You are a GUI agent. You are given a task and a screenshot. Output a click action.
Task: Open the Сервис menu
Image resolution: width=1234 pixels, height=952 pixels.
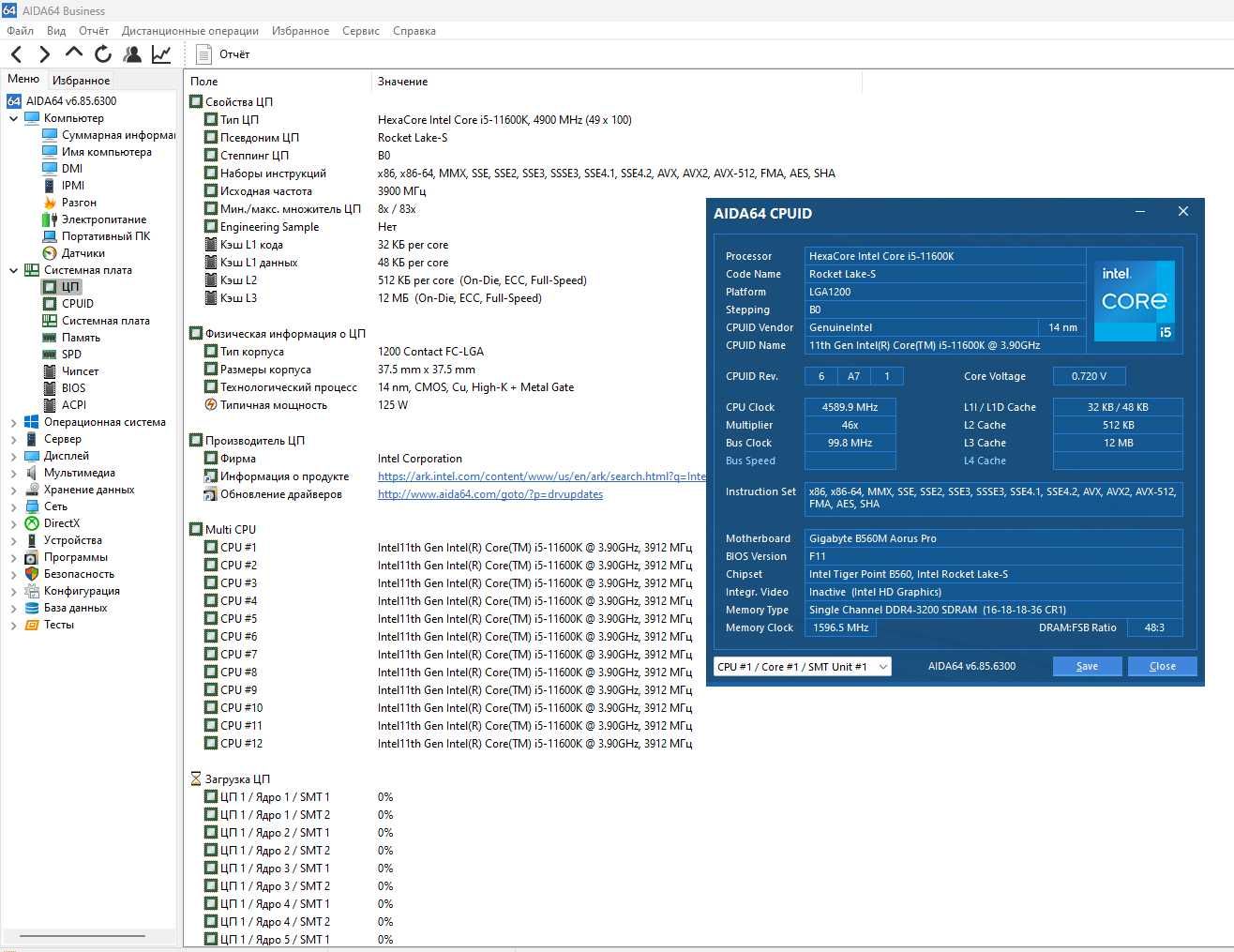[361, 31]
